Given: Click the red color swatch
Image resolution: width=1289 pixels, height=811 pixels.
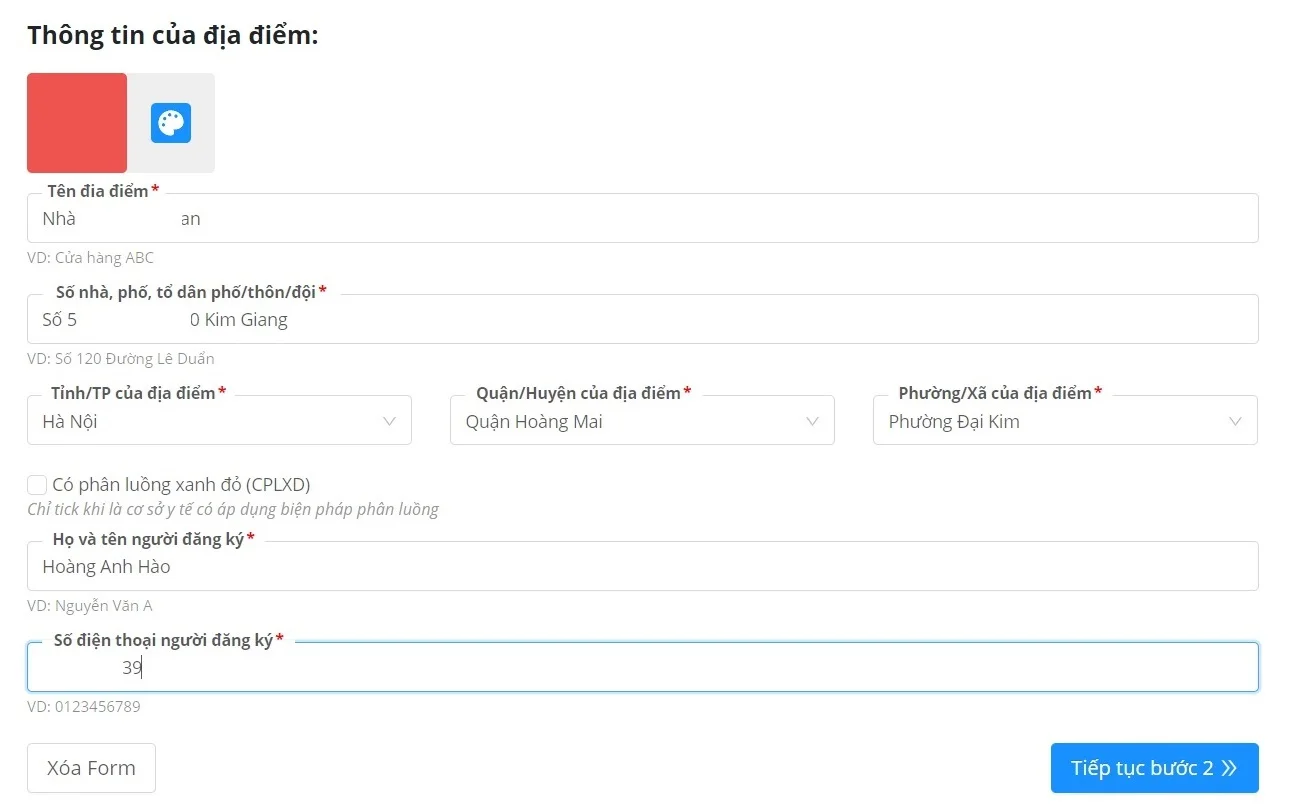Looking at the screenshot, I should pos(77,123).
